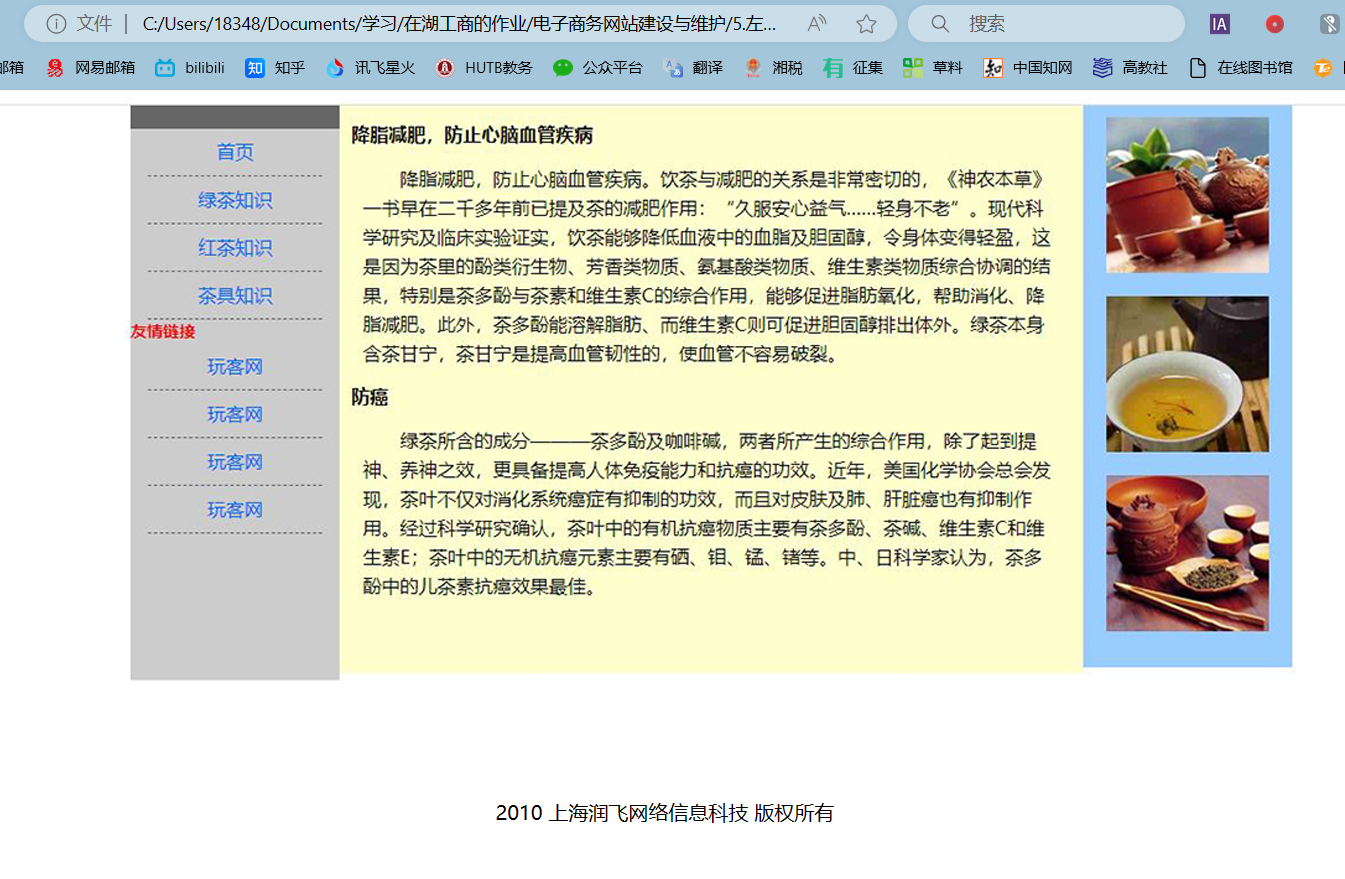Click footer text 2010 上海润飞网络信息科技 版权所有

(x=664, y=814)
